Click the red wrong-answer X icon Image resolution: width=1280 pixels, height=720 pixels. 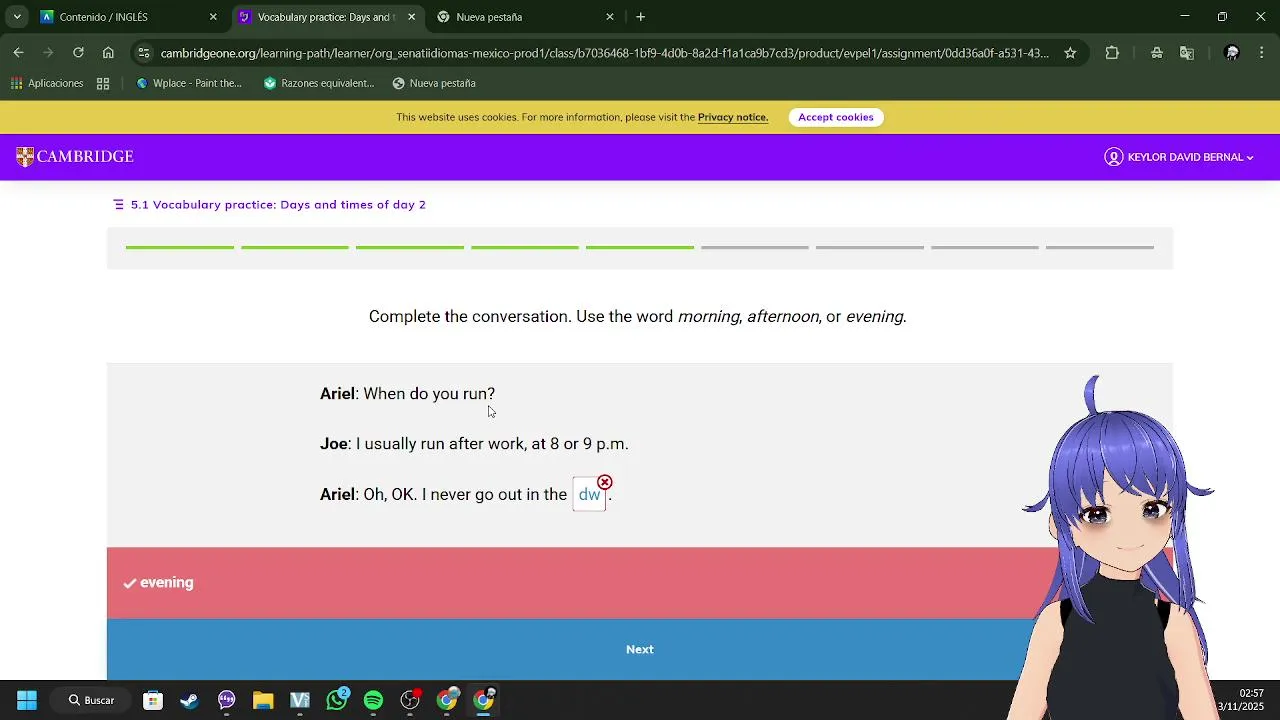[605, 483]
